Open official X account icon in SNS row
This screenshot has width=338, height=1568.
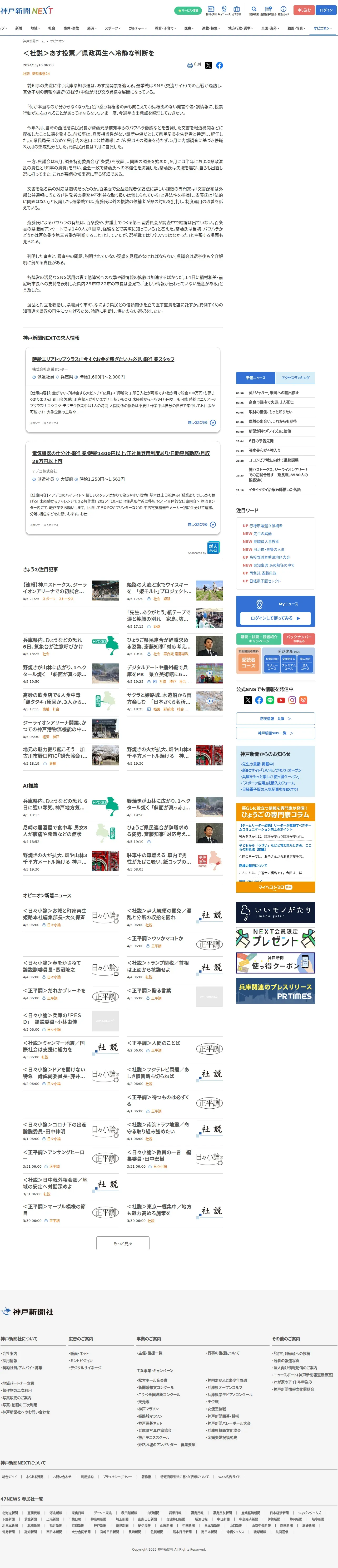[247, 700]
